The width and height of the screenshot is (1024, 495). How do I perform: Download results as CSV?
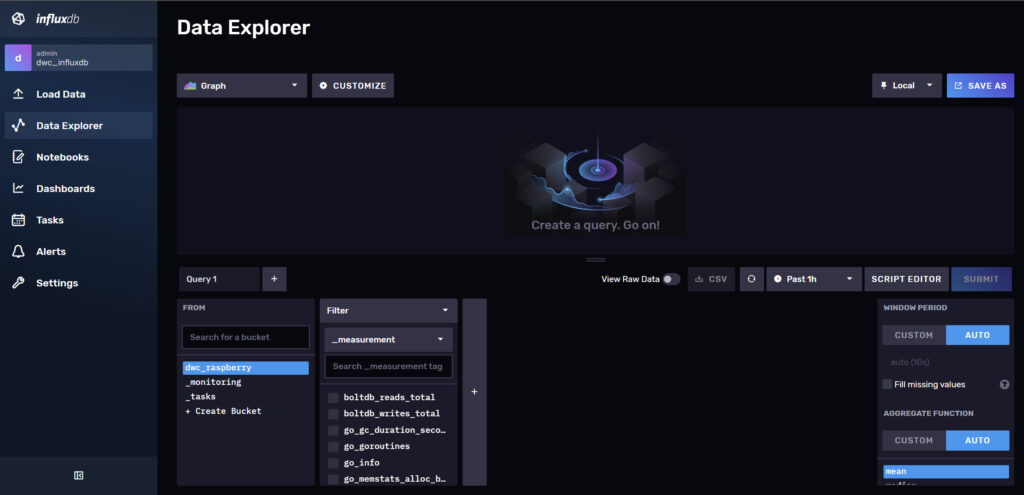(x=711, y=279)
